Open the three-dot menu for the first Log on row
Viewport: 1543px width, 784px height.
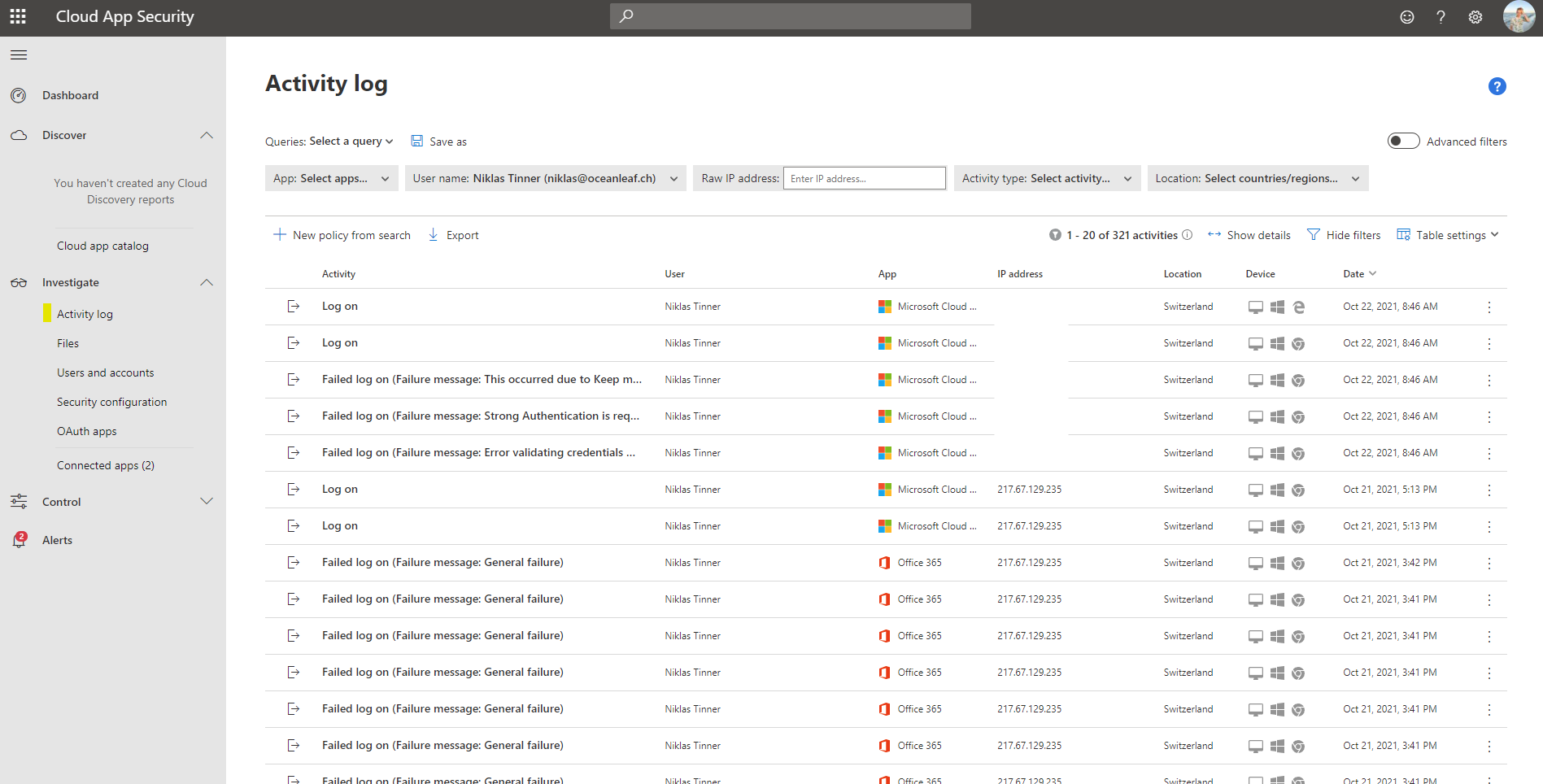1489,307
